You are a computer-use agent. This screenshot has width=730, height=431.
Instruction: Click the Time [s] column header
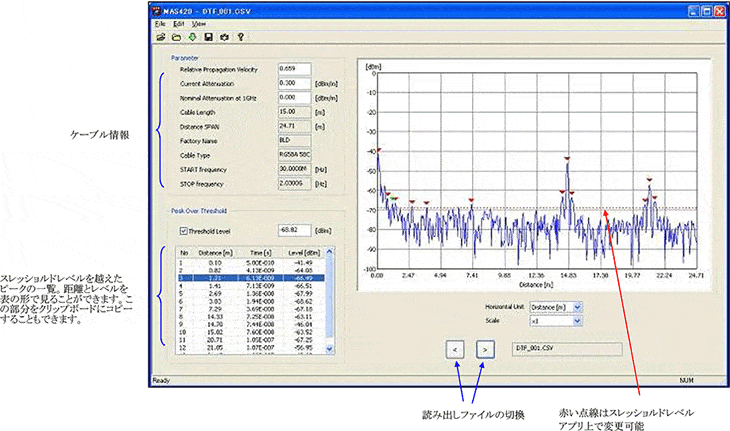pyautogui.click(x=260, y=253)
